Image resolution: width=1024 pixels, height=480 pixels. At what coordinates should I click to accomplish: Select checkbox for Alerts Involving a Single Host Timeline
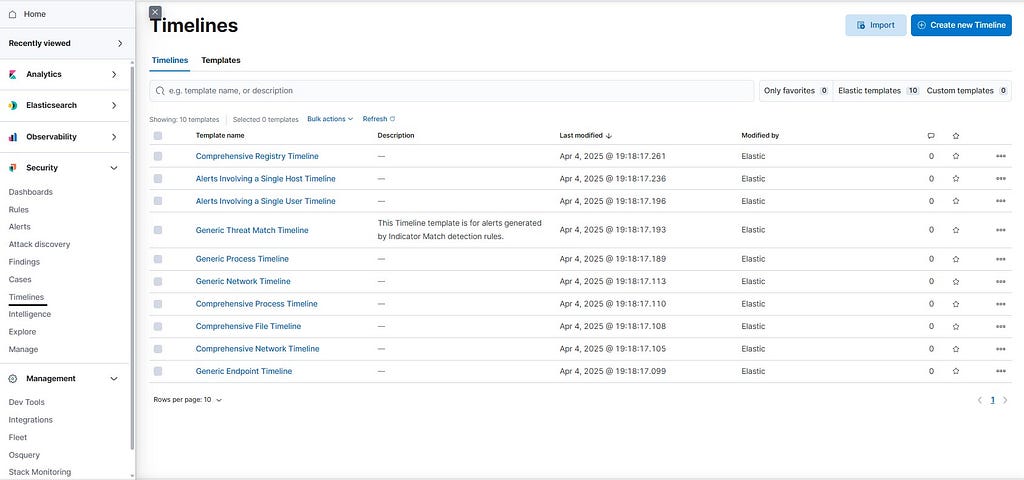click(x=157, y=178)
